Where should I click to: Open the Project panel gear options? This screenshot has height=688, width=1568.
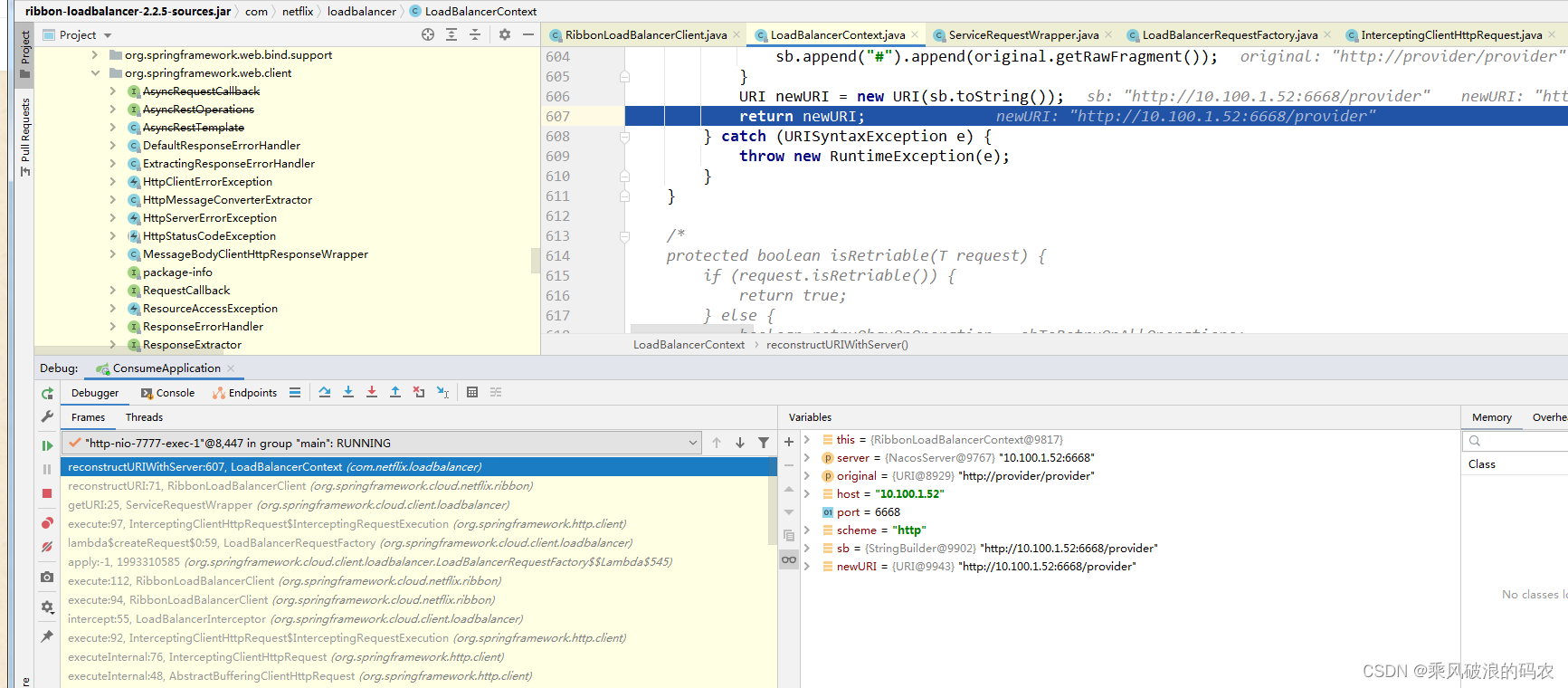tap(505, 34)
